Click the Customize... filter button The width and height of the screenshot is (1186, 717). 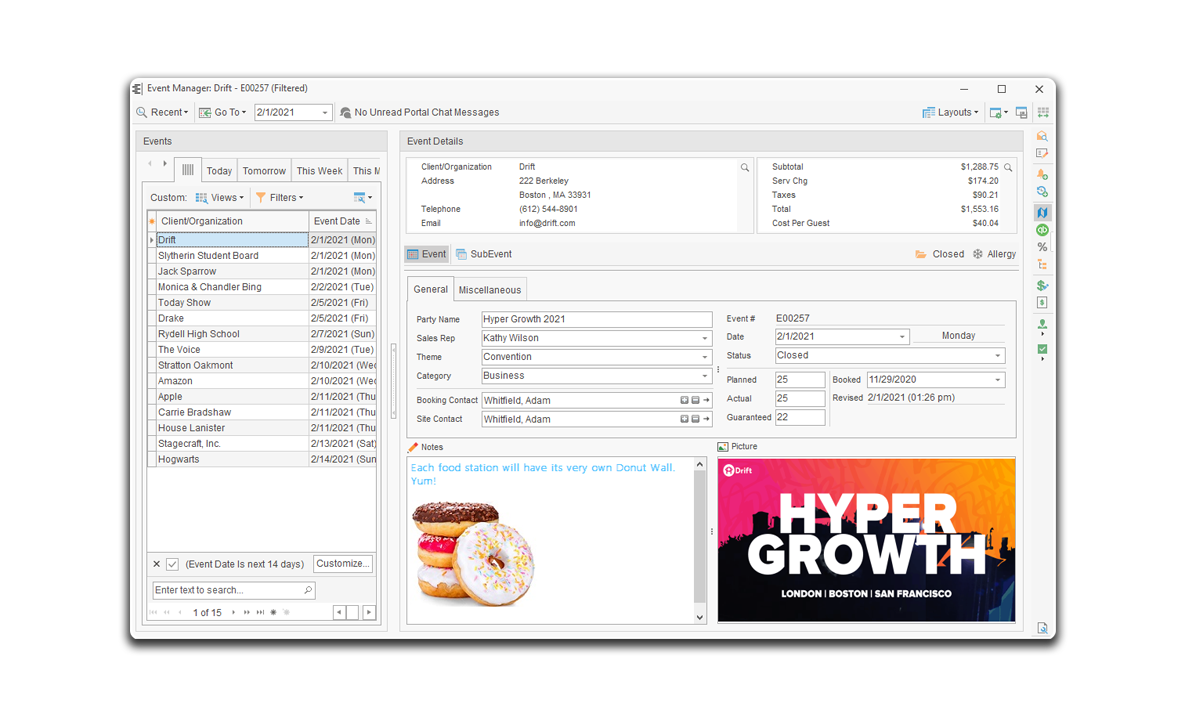(x=343, y=563)
